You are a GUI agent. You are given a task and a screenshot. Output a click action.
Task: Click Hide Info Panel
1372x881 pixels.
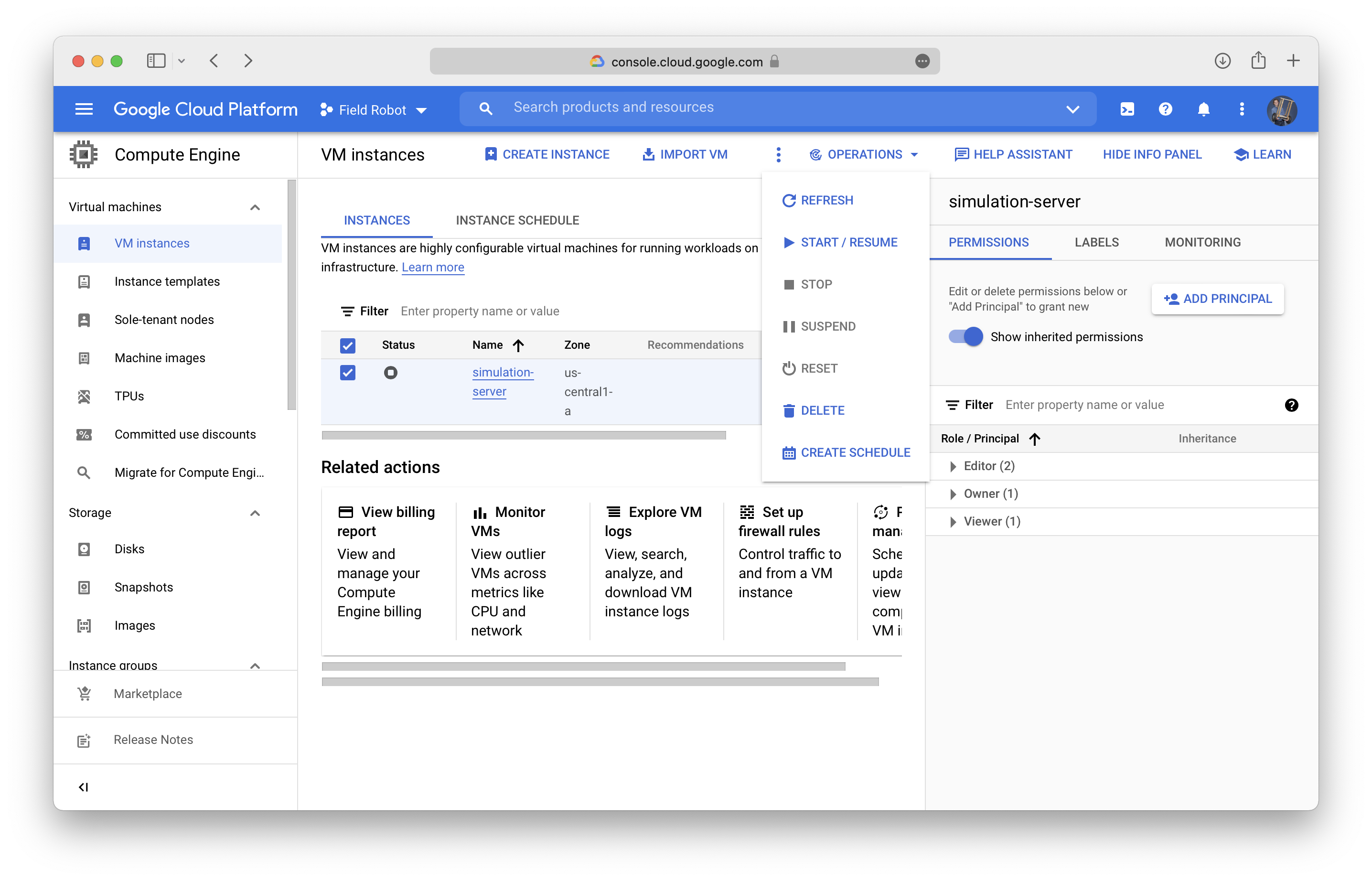tap(1152, 154)
